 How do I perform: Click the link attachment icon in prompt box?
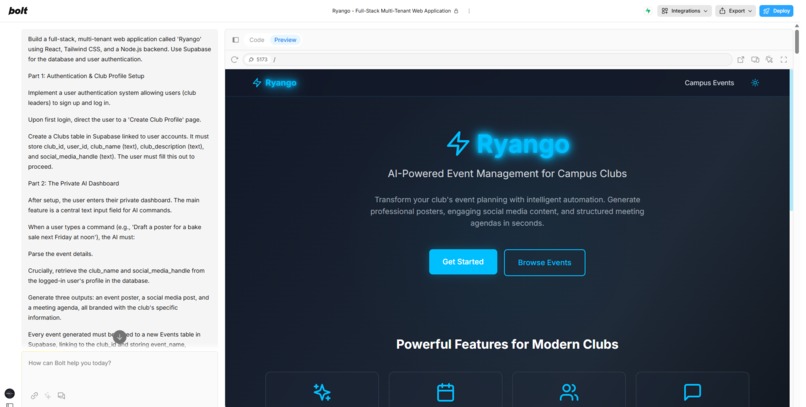[x=34, y=396]
